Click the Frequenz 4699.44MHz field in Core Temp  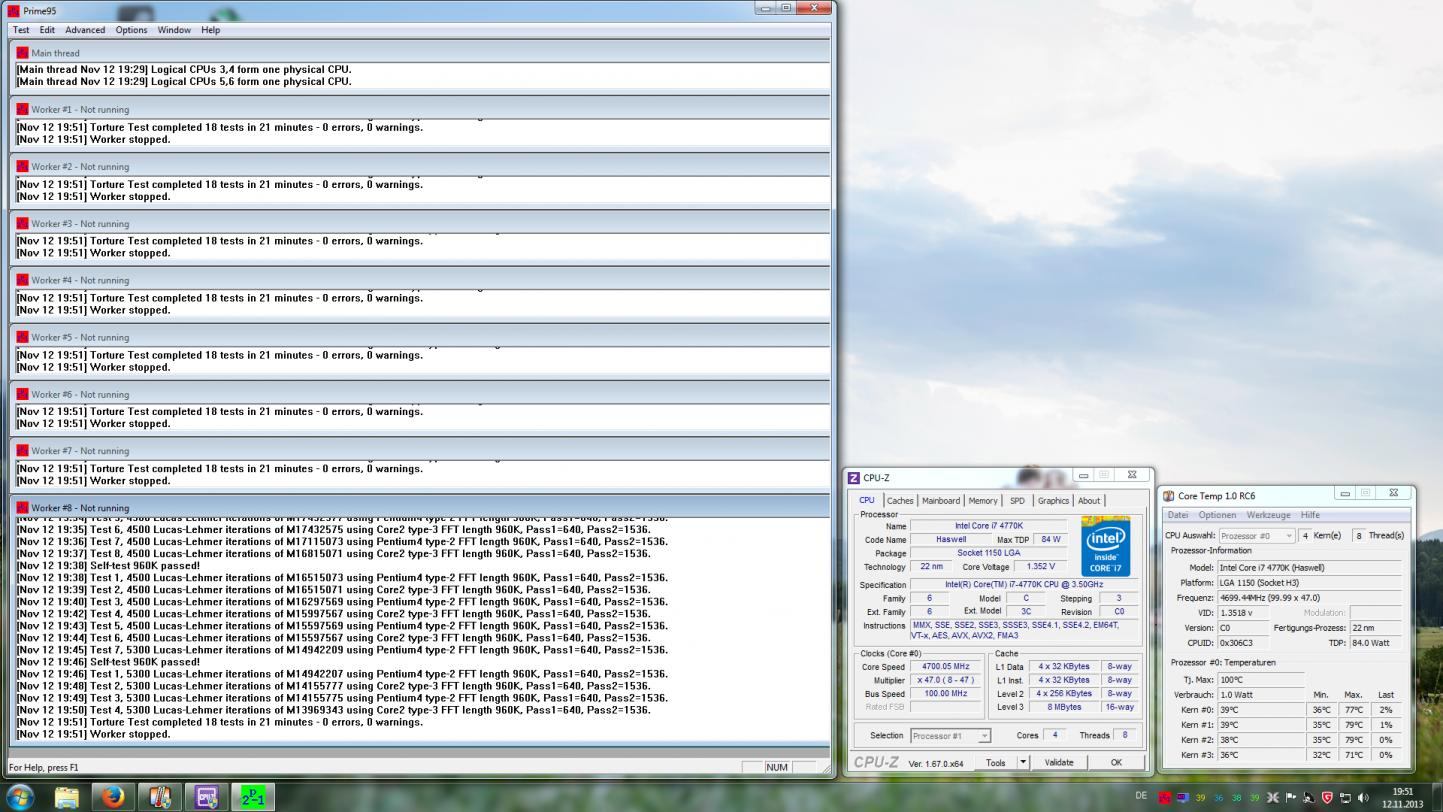[x=1310, y=597]
